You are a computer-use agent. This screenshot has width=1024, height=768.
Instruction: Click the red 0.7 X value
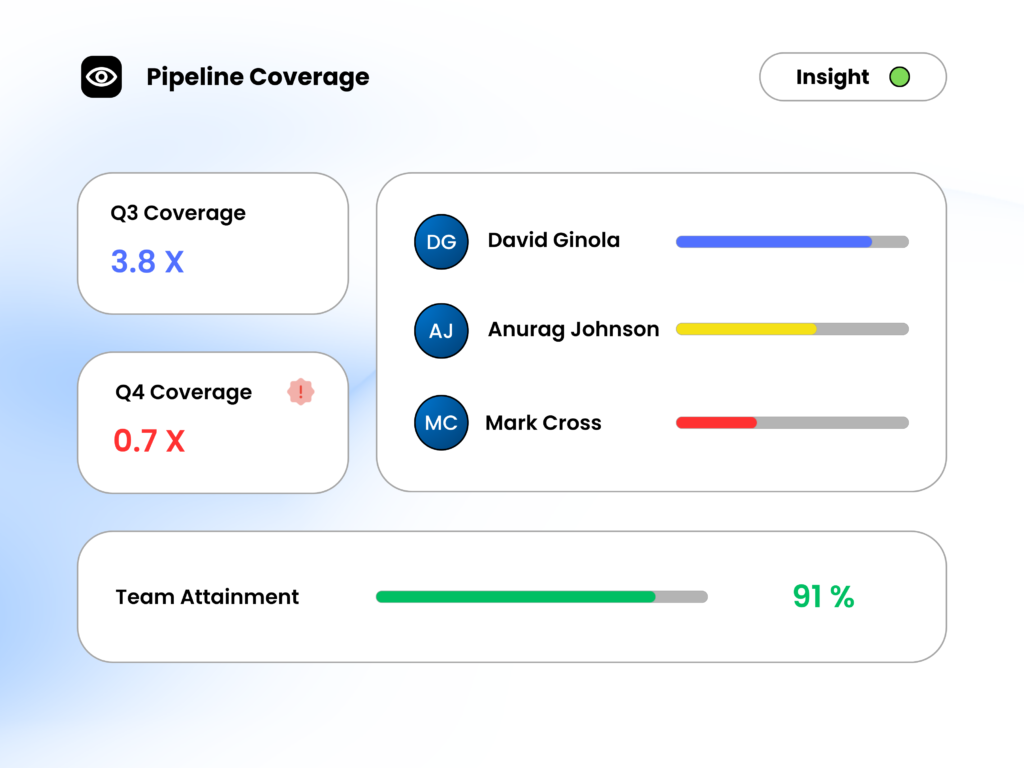coord(149,441)
